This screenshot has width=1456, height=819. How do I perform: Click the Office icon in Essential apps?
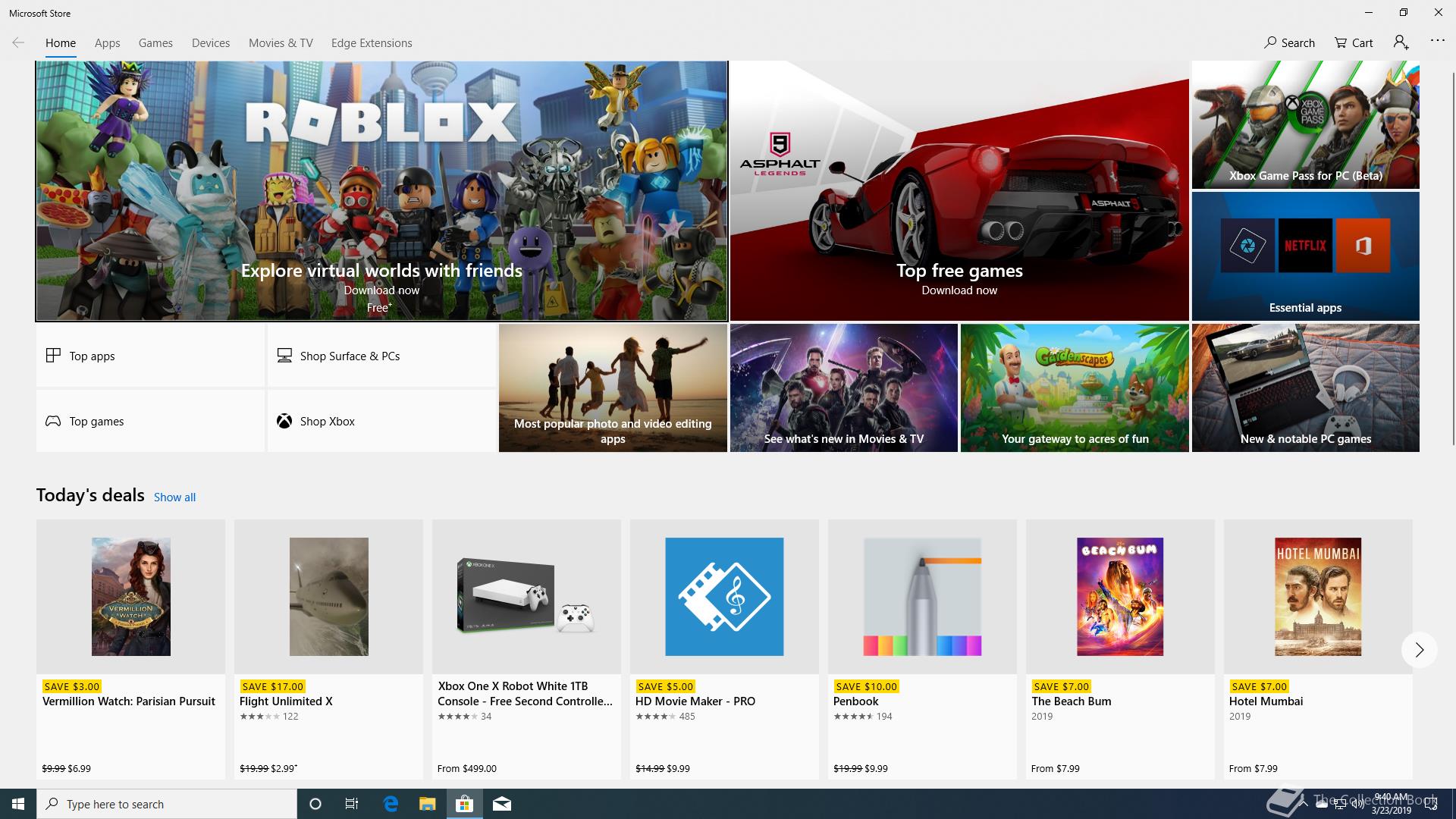tap(1363, 246)
